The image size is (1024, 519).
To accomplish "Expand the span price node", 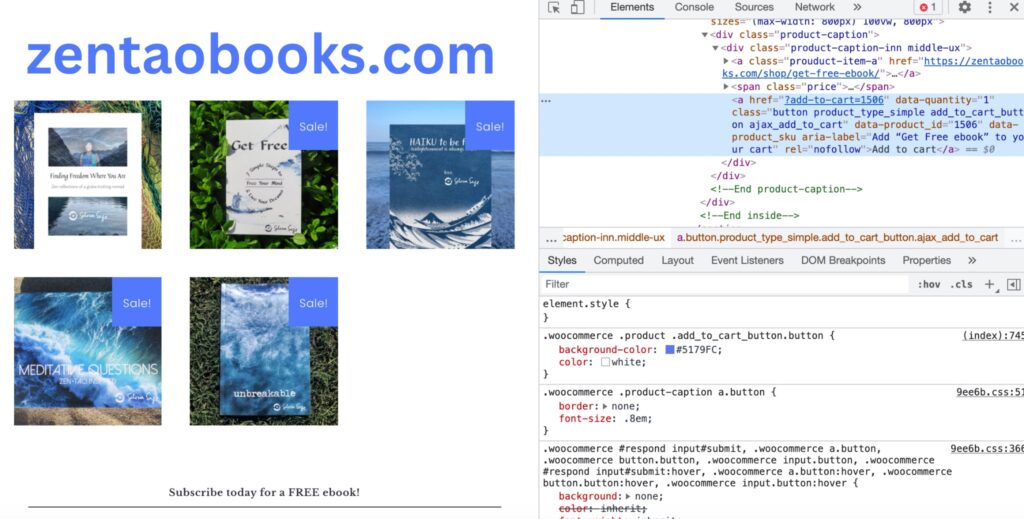I will coord(726,86).
